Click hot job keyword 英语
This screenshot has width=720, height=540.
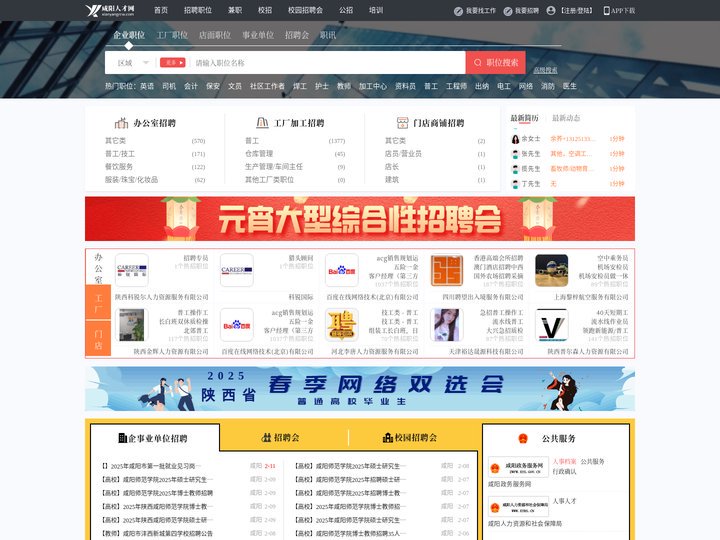[147, 86]
